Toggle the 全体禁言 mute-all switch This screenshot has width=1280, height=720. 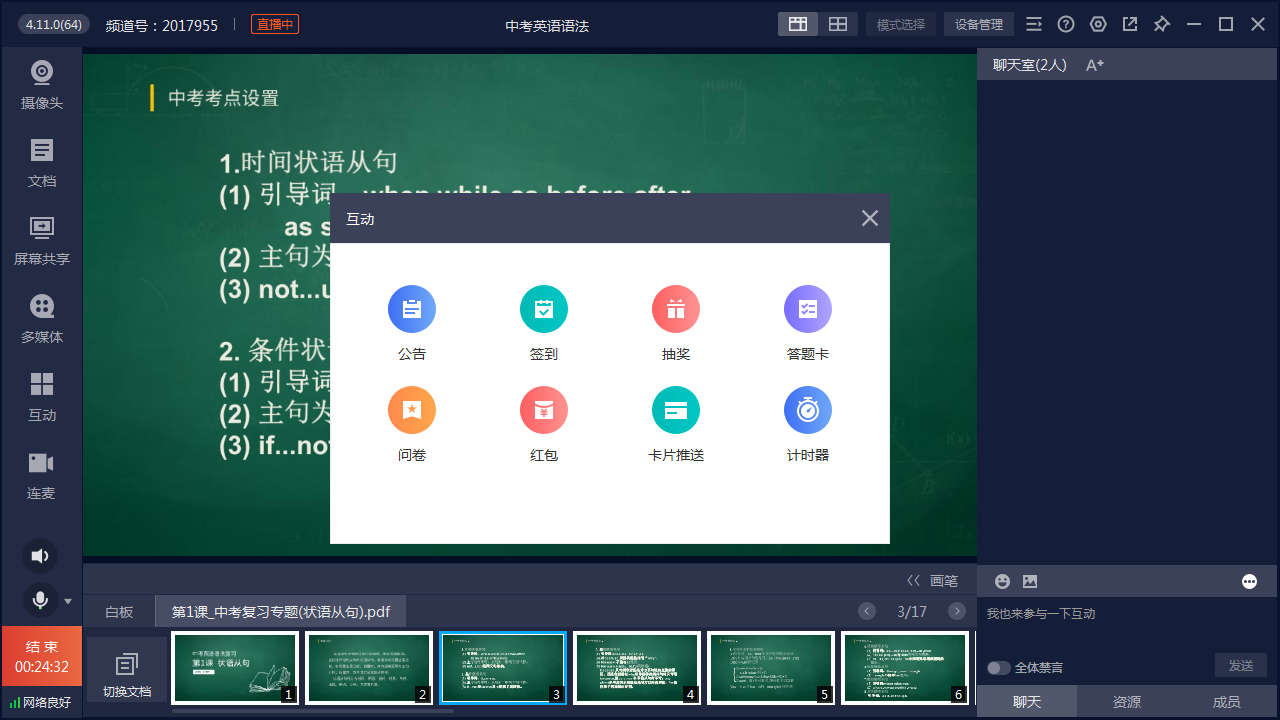click(x=998, y=668)
